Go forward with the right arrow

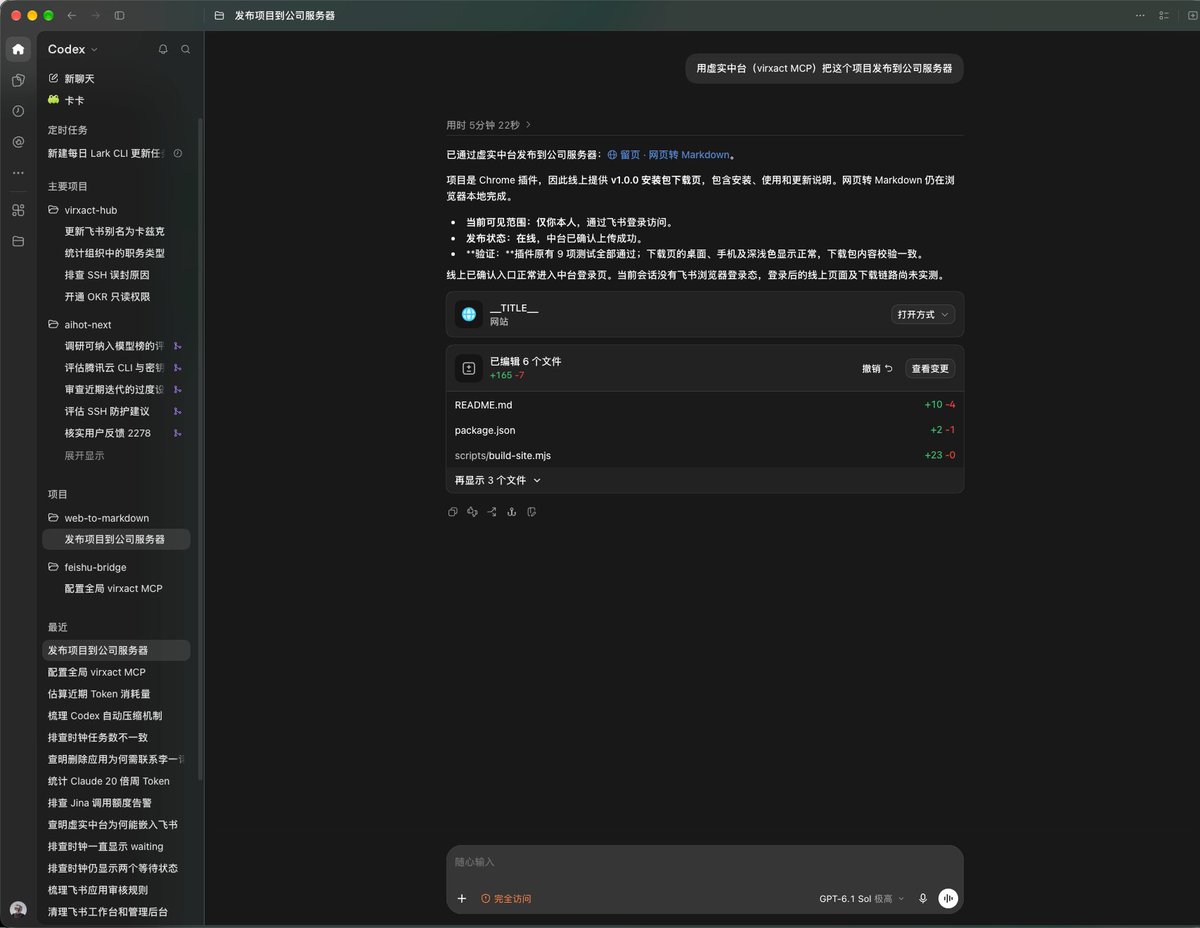(96, 16)
